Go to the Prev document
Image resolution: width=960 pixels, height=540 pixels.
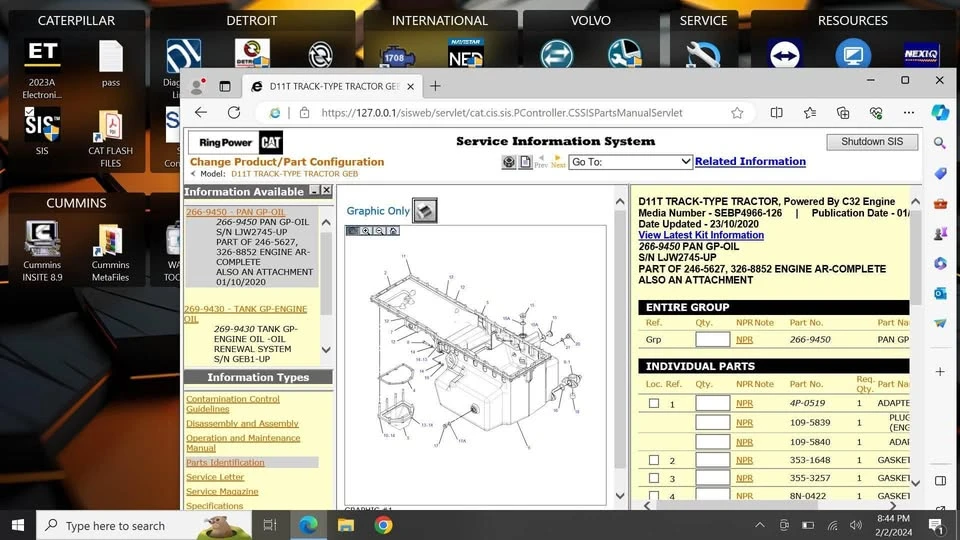point(541,162)
